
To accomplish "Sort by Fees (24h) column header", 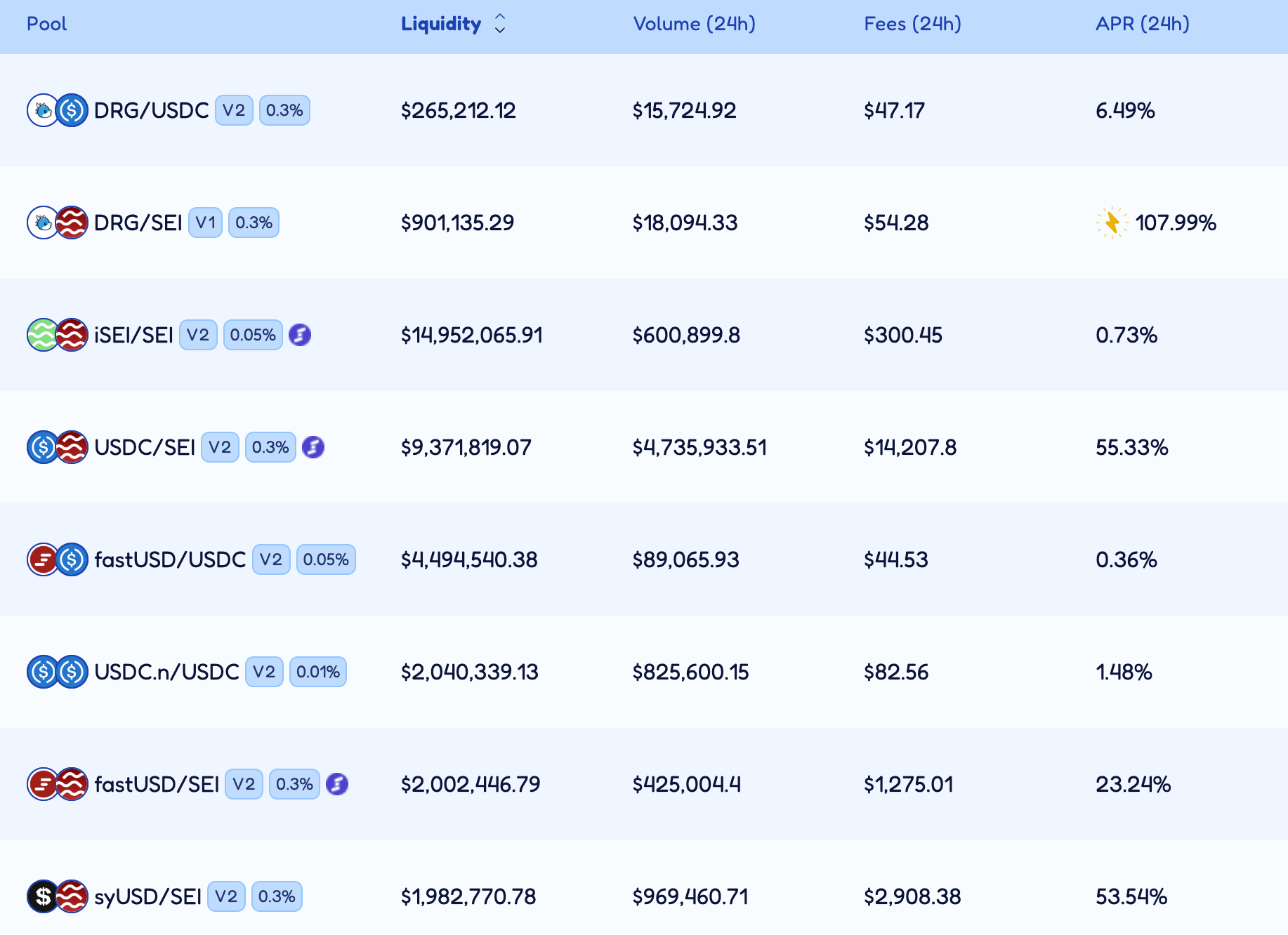I will pos(912,24).
